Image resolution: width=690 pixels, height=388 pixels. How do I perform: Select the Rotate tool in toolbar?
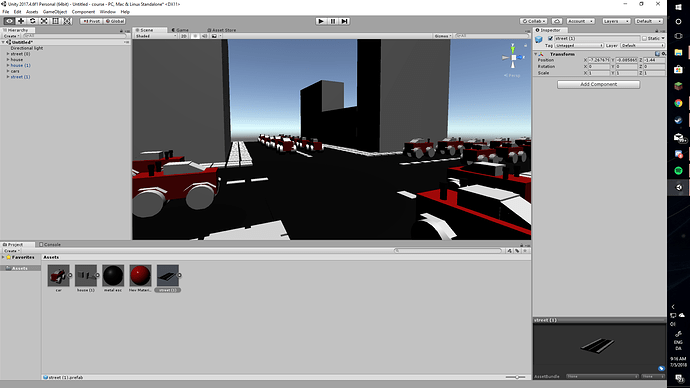click(x=33, y=21)
